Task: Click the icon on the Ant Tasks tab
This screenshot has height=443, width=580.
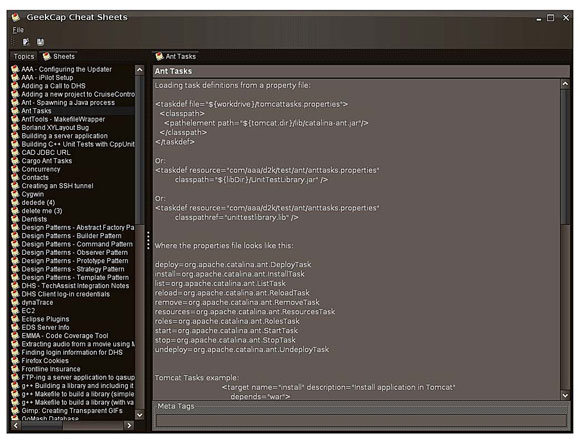Action: point(159,56)
